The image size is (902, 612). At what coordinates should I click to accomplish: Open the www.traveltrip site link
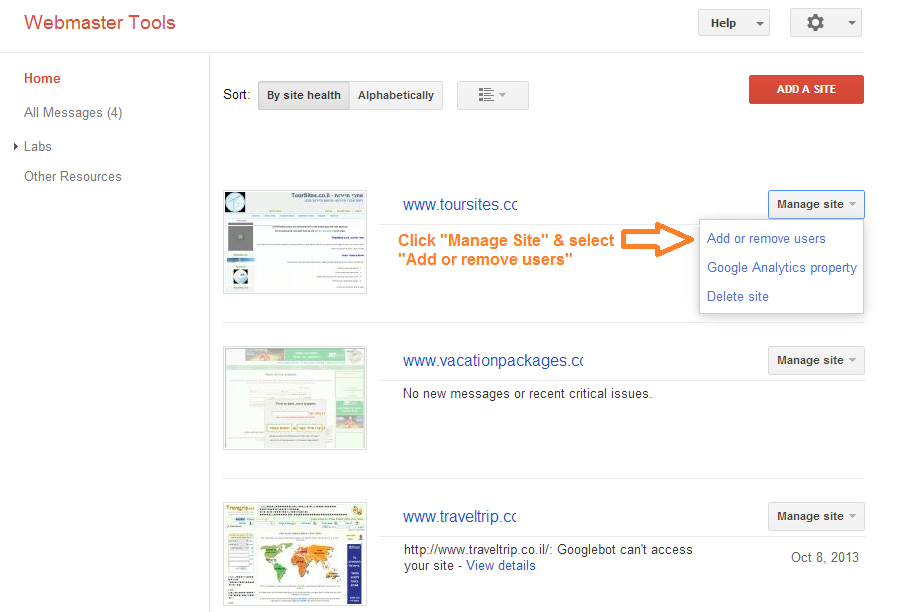[x=459, y=517]
